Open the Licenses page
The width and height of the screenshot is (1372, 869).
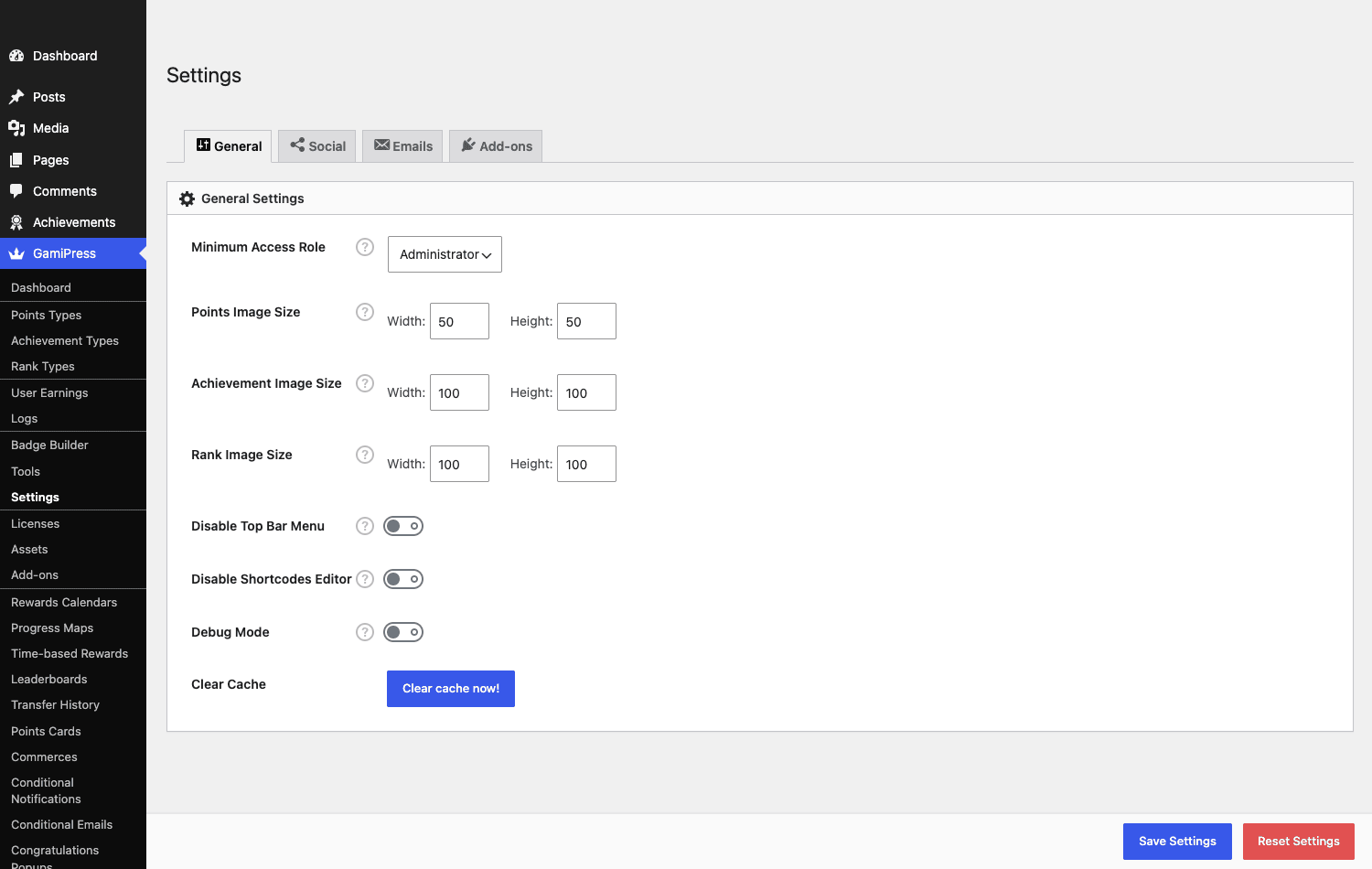pos(73,523)
